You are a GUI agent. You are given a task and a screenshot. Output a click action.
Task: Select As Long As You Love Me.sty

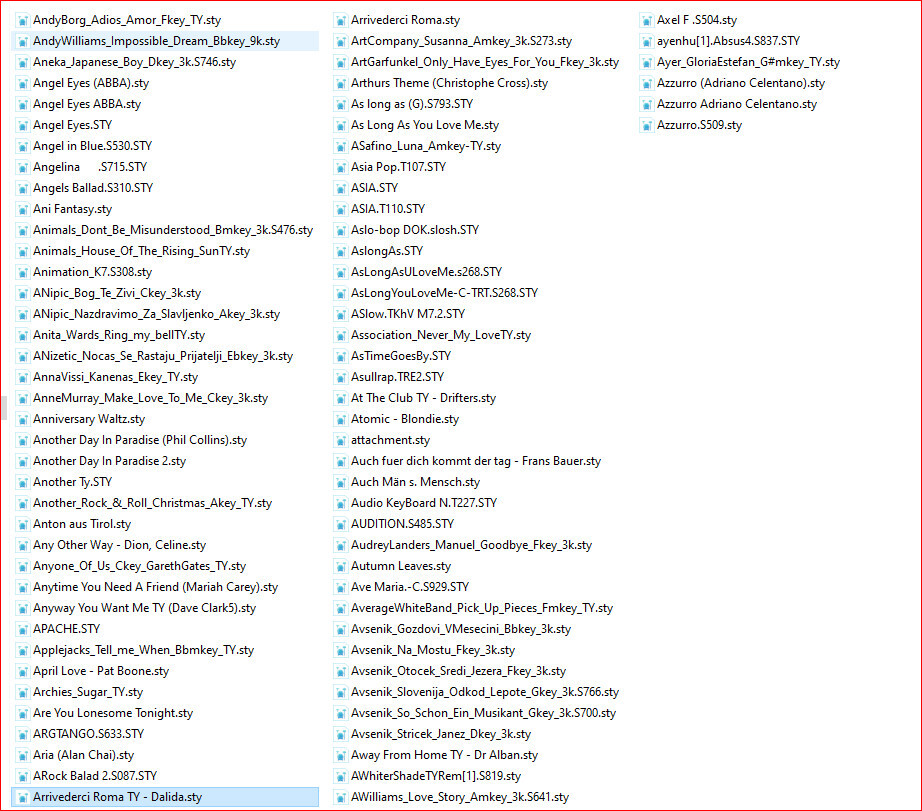click(425, 125)
